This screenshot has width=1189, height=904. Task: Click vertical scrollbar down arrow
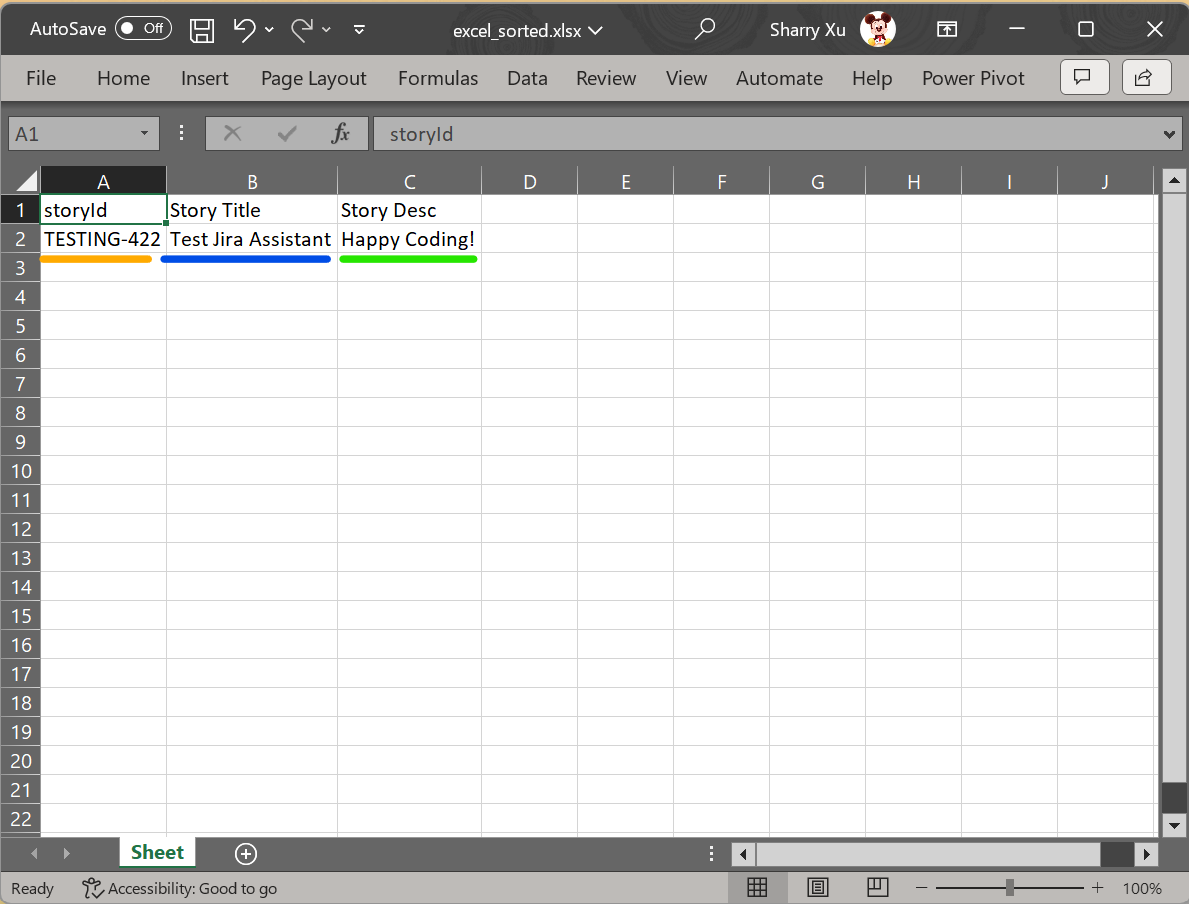click(1174, 825)
